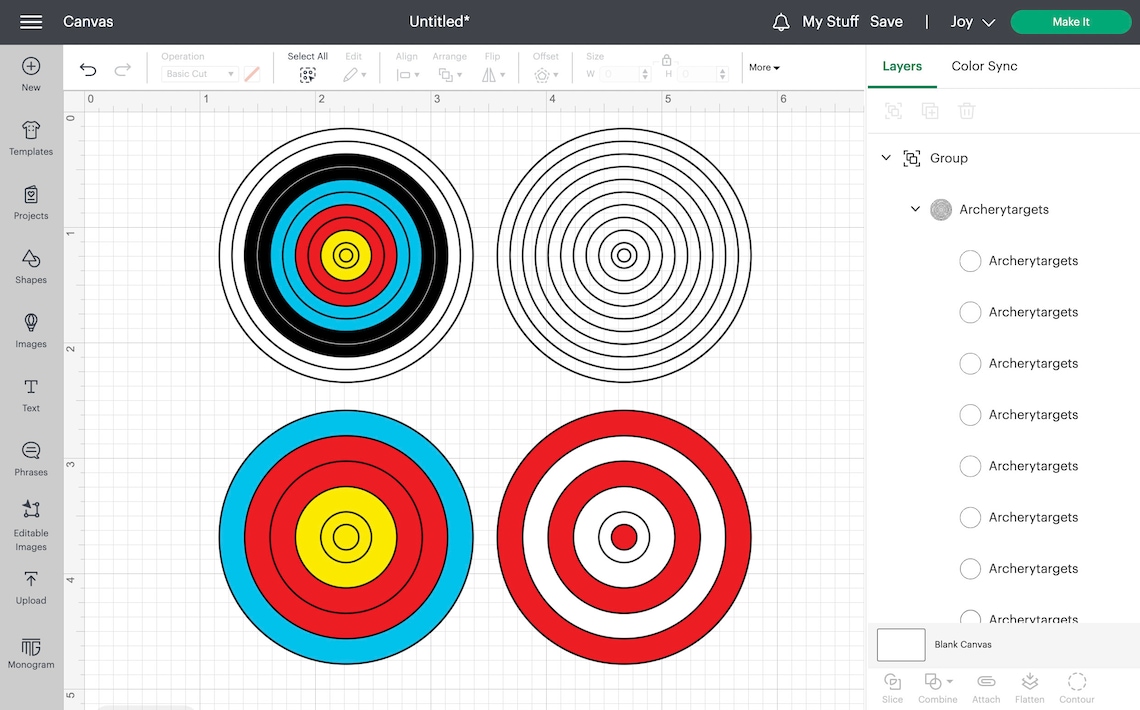Viewport: 1140px width, 710px height.
Task: Click the Make It button
Action: click(1070, 21)
